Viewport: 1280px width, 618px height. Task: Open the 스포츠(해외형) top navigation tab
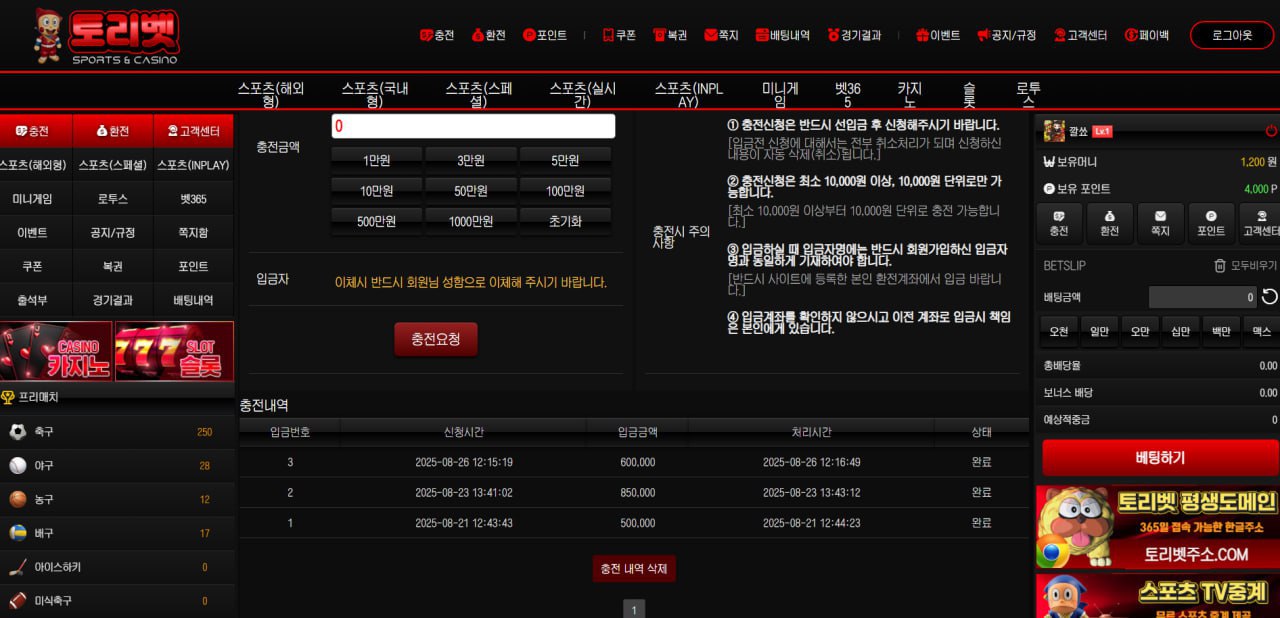coord(270,95)
